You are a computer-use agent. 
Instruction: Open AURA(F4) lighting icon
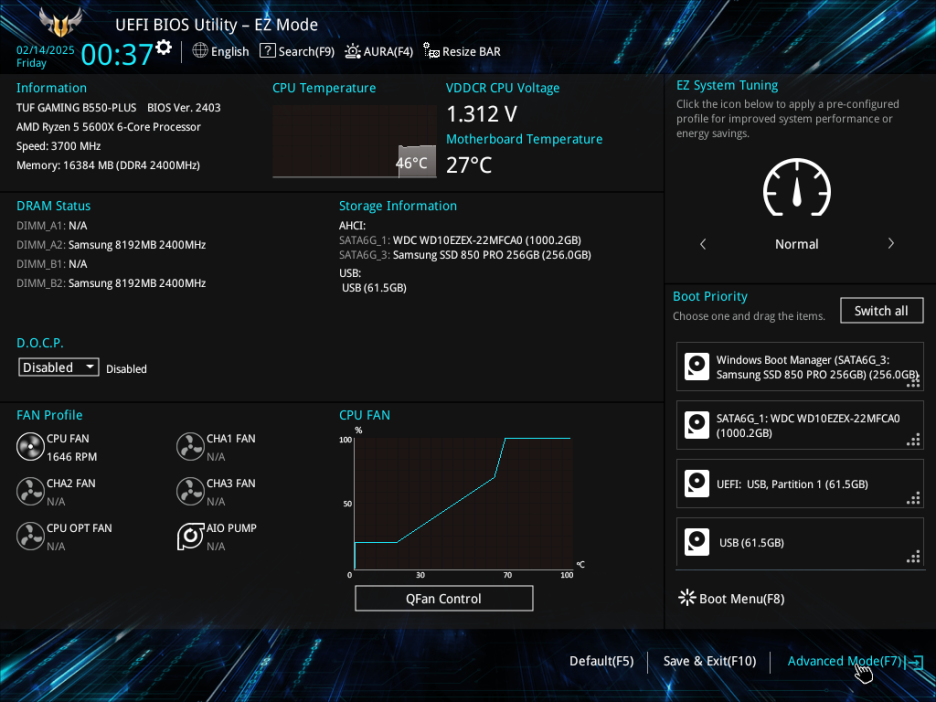(353, 51)
